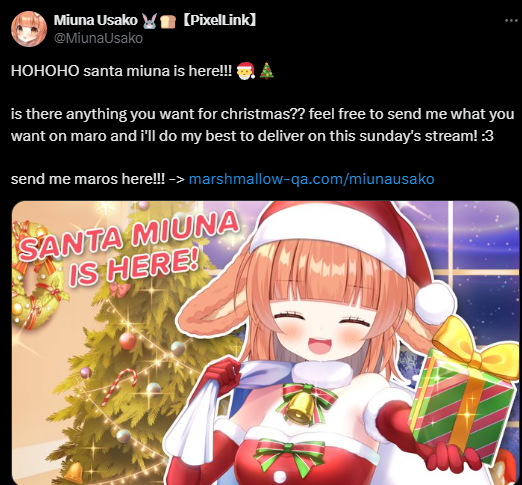
Task: Click the candy cane on the tree
Action: coord(118,387)
